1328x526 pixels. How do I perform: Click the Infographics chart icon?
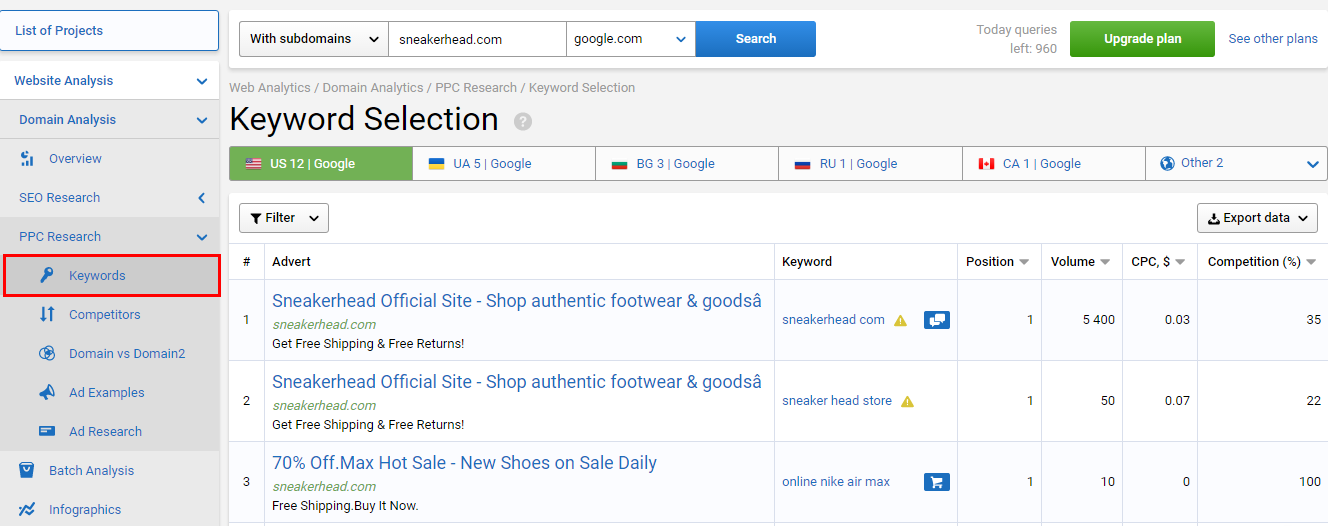click(x=27, y=509)
